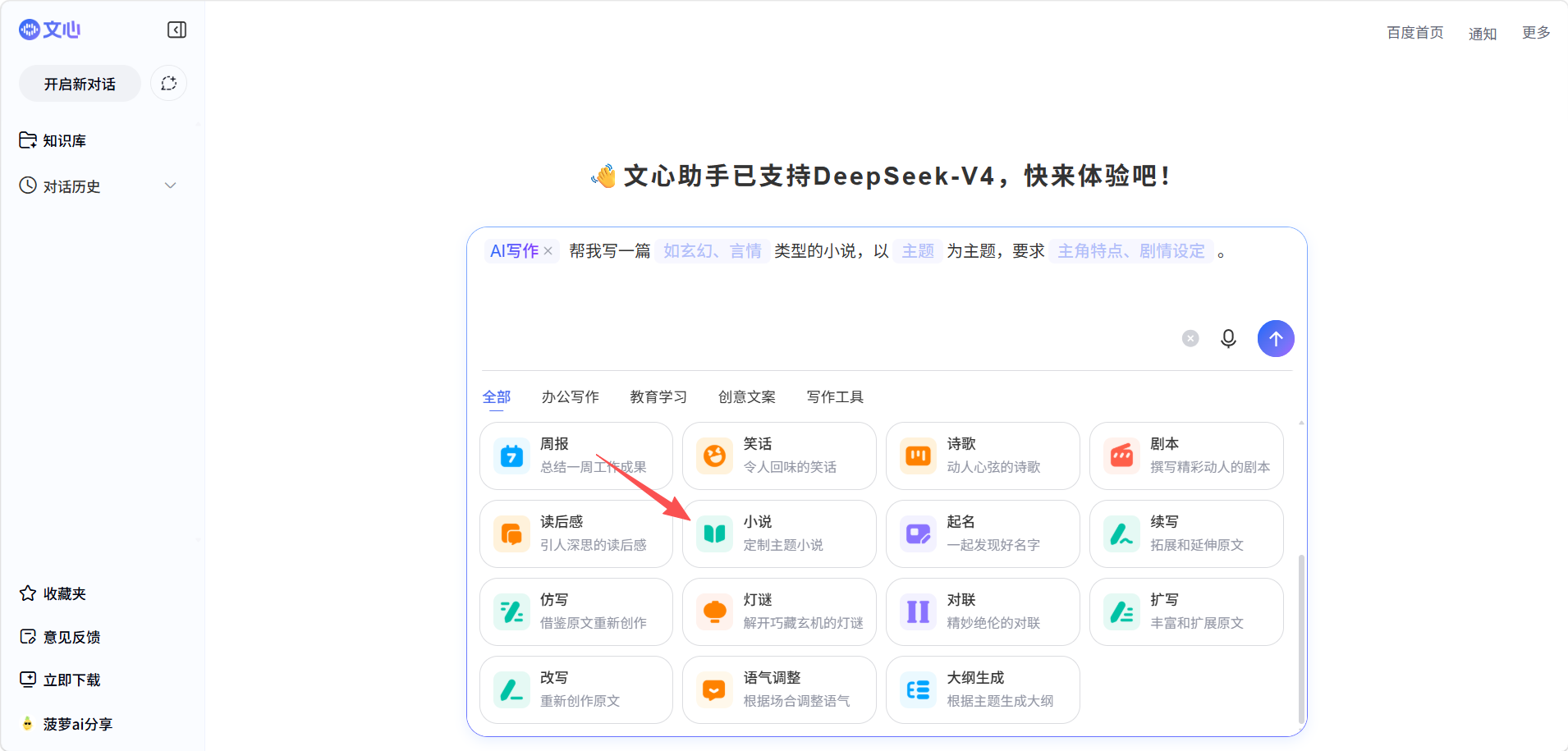1568x751 pixels.
Task: Click the 扩写 icon
Action: click(1122, 611)
